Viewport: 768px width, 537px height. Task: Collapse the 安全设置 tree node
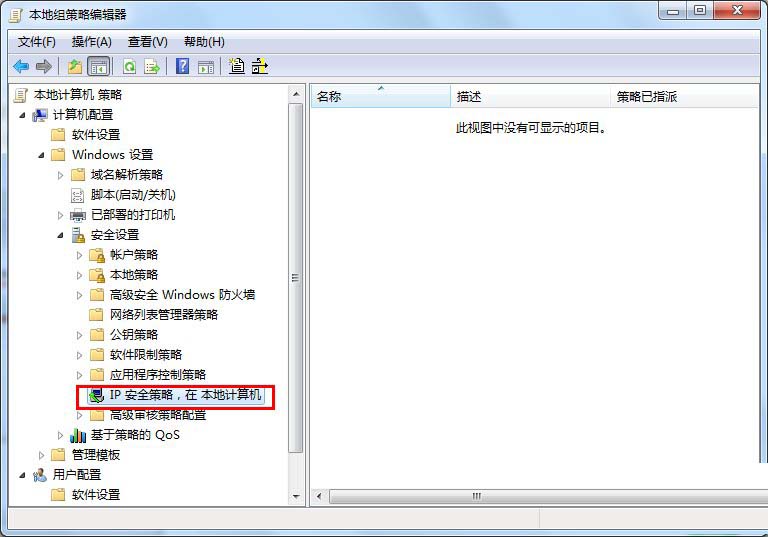60,235
